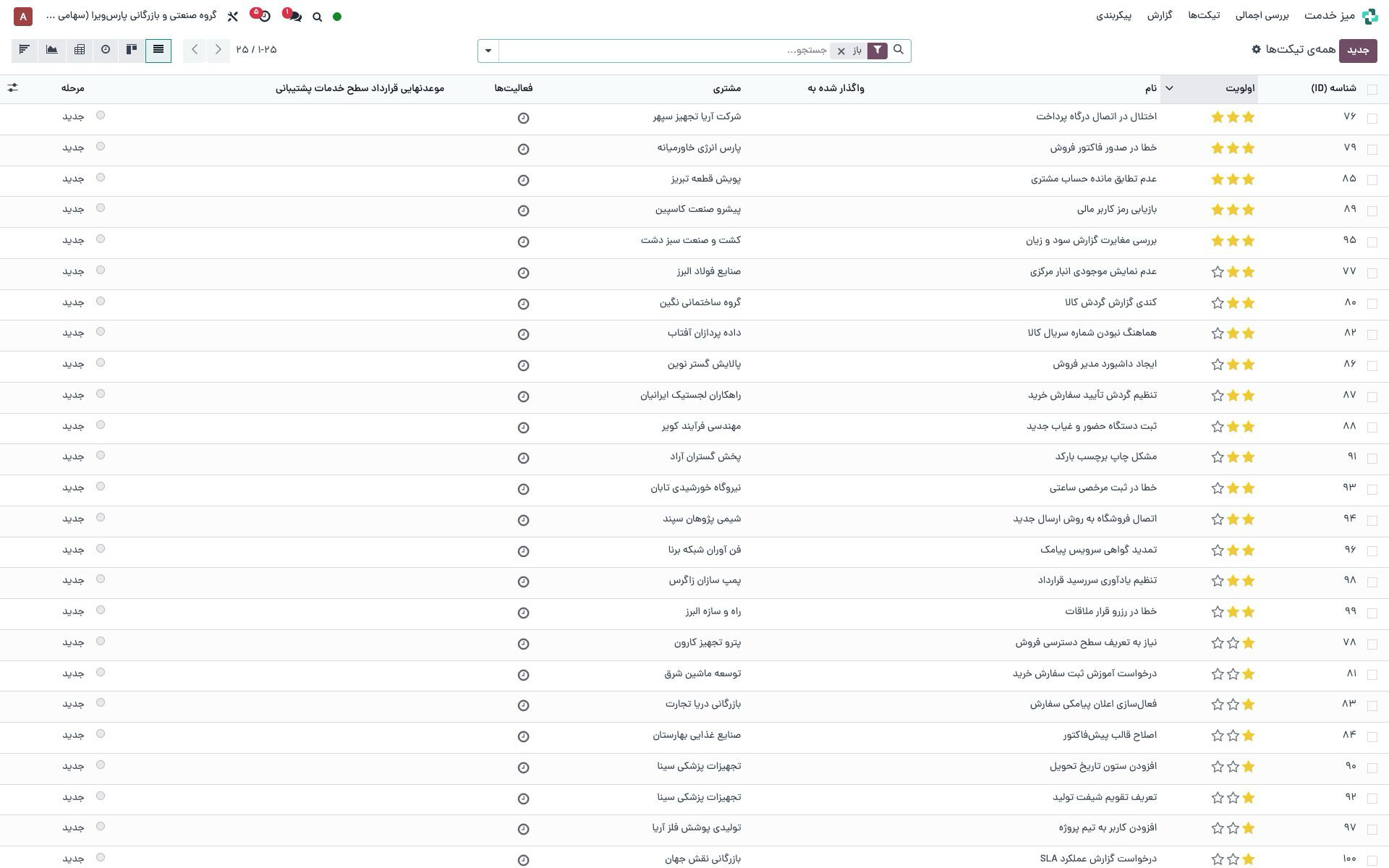1389x868 pixels.
Task: Switch to the activity view
Action: 106,50
